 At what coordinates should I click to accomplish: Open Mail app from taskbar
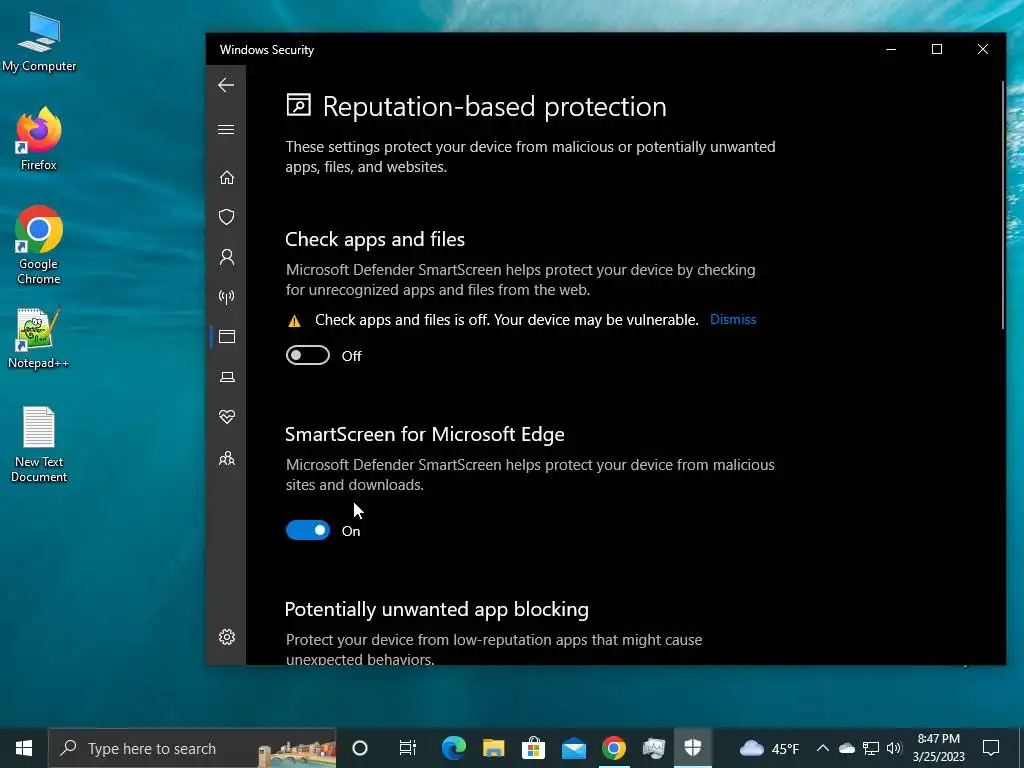[574, 748]
